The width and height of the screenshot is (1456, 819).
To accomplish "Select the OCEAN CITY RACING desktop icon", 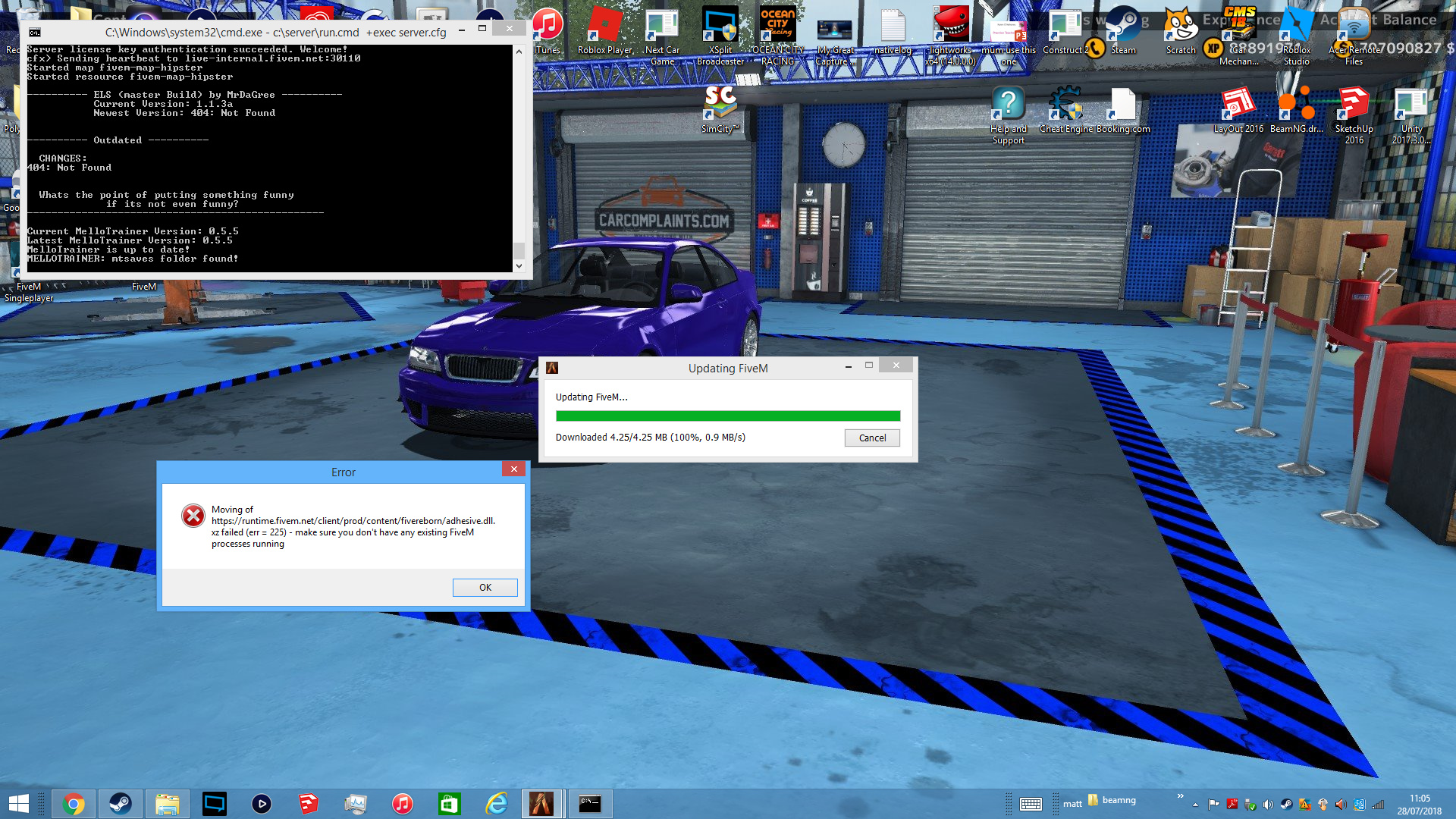I will click(x=777, y=36).
